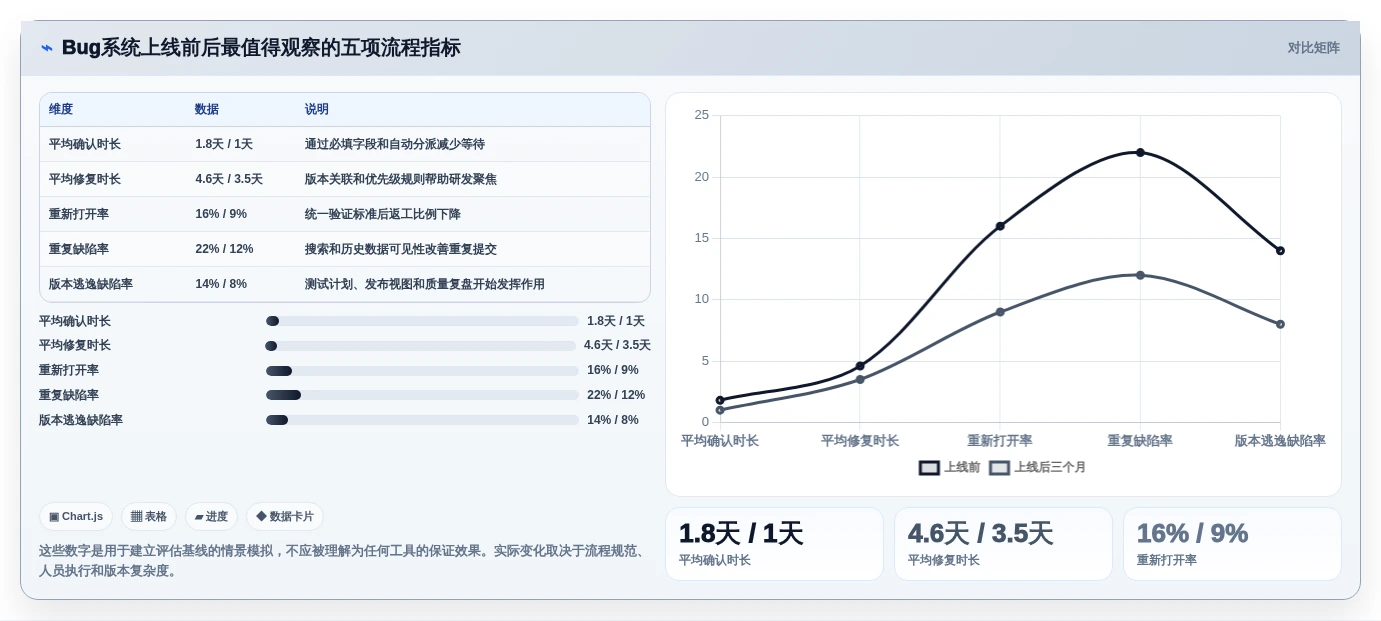Click the 重复缺陷率 progress bar
Screen dimensions: 1381x621
[422, 395]
